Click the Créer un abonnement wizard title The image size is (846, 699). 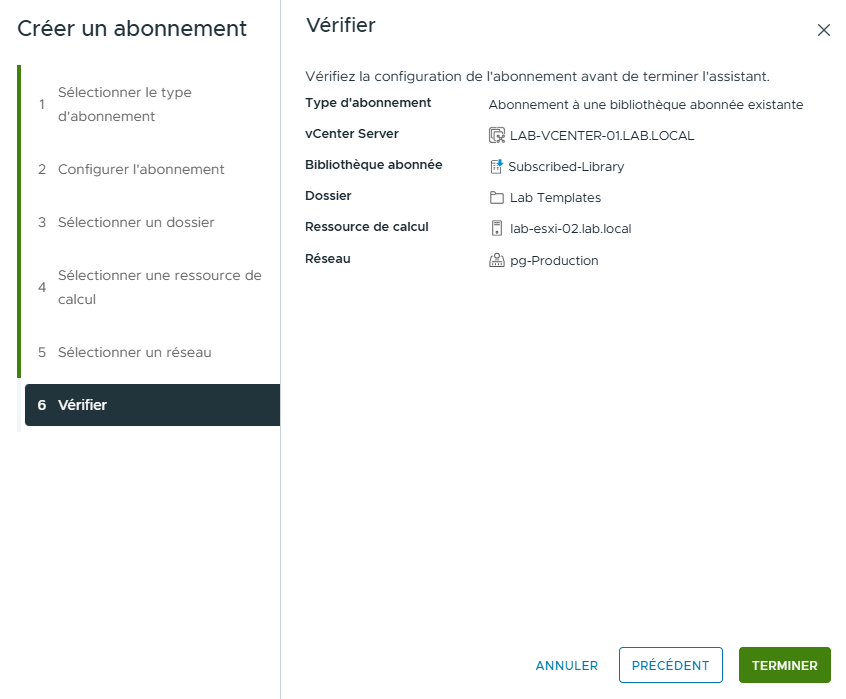(x=131, y=29)
